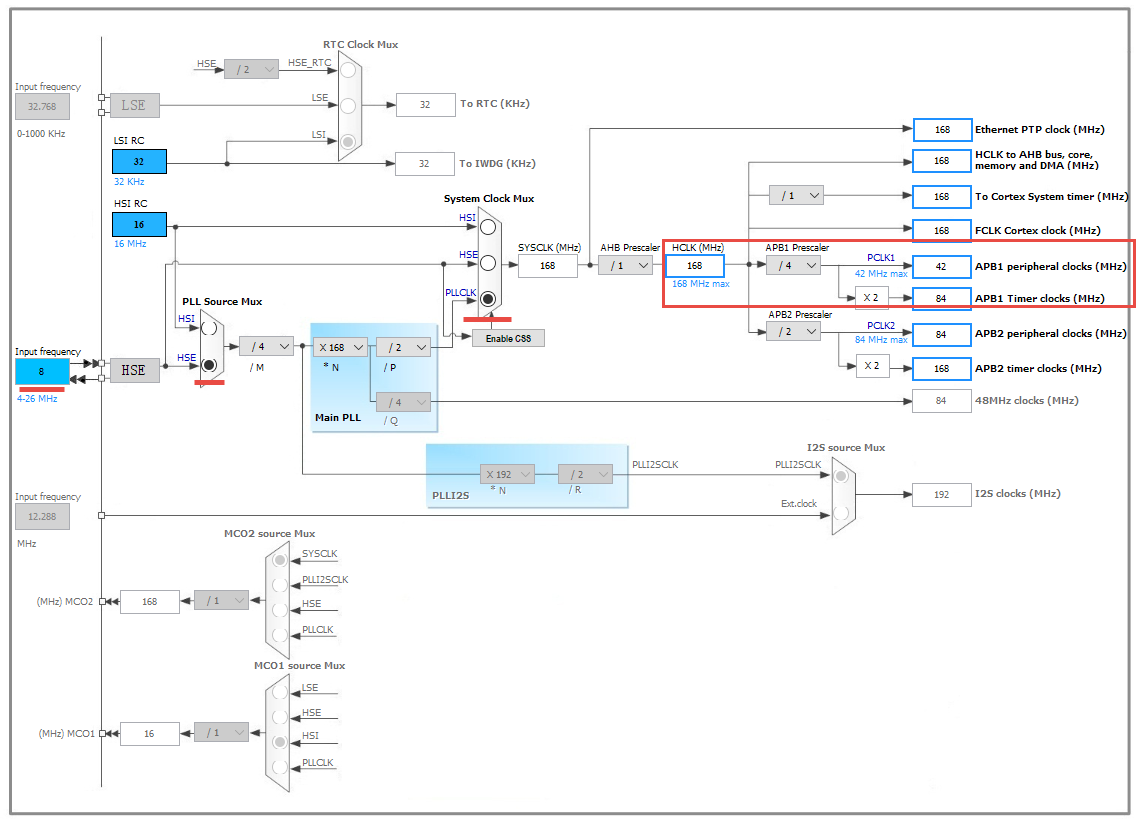Edit the HSE input frequency field
This screenshot has height=824, width=1141.
[41, 371]
